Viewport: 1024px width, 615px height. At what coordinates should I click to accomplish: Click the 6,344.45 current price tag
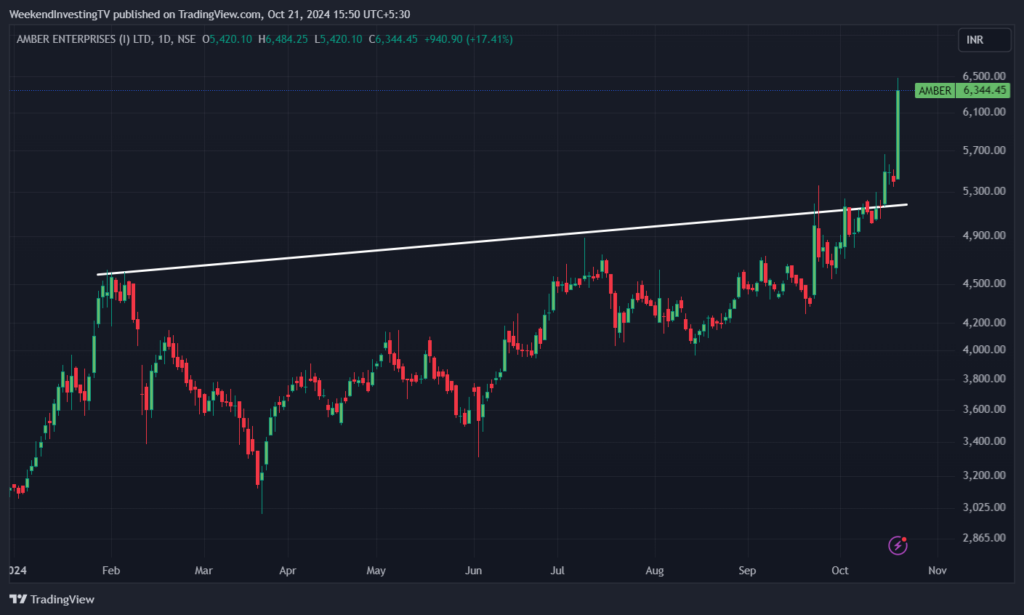tap(984, 91)
